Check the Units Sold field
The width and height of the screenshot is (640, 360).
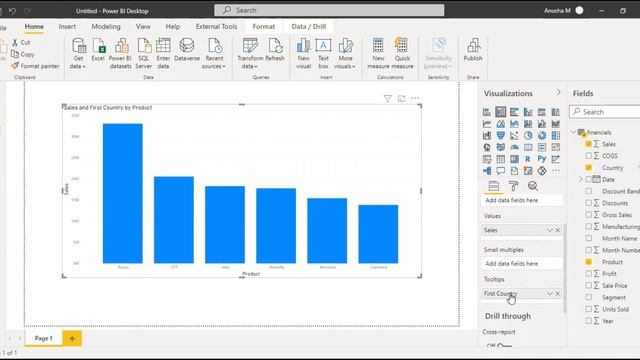(x=589, y=309)
